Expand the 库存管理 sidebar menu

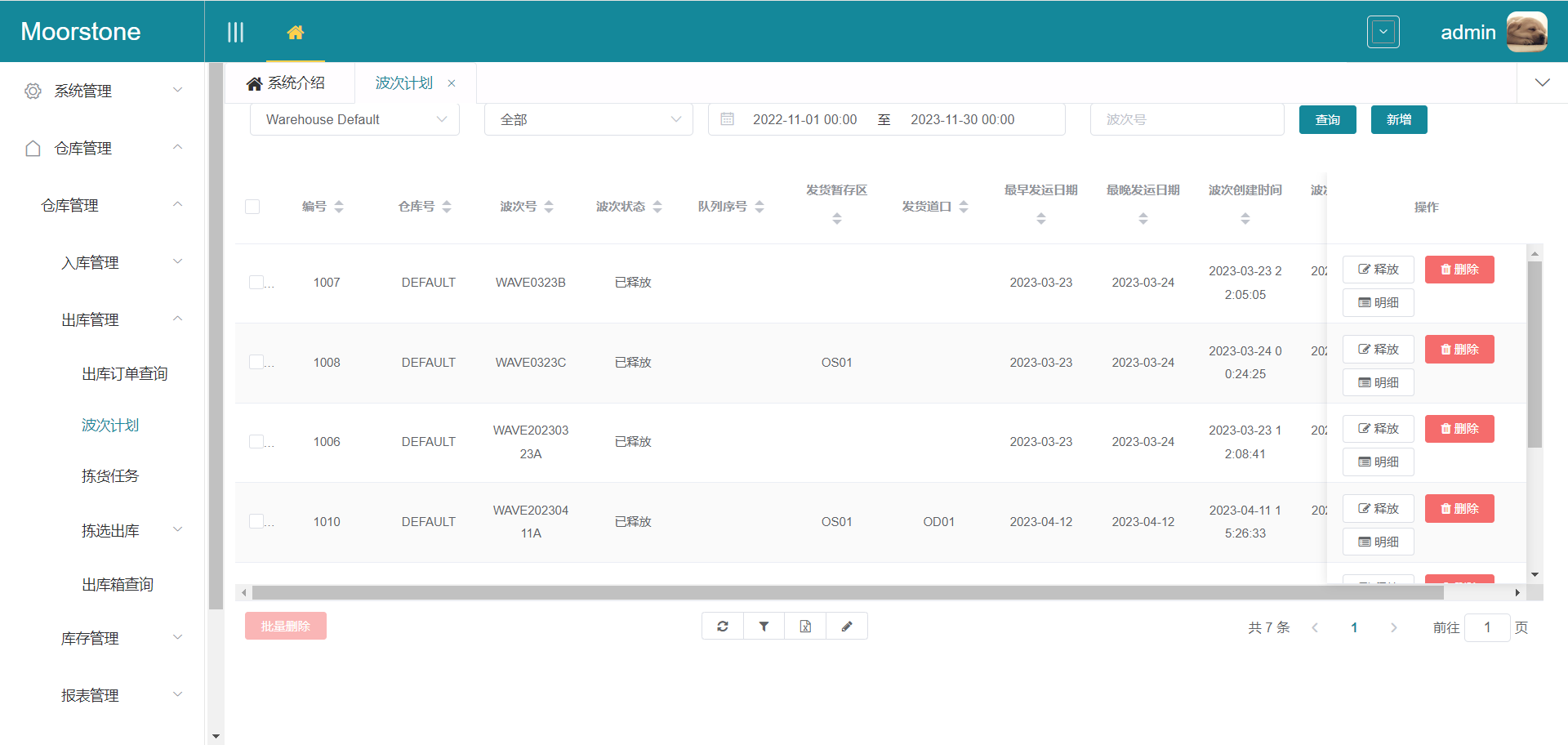point(121,638)
